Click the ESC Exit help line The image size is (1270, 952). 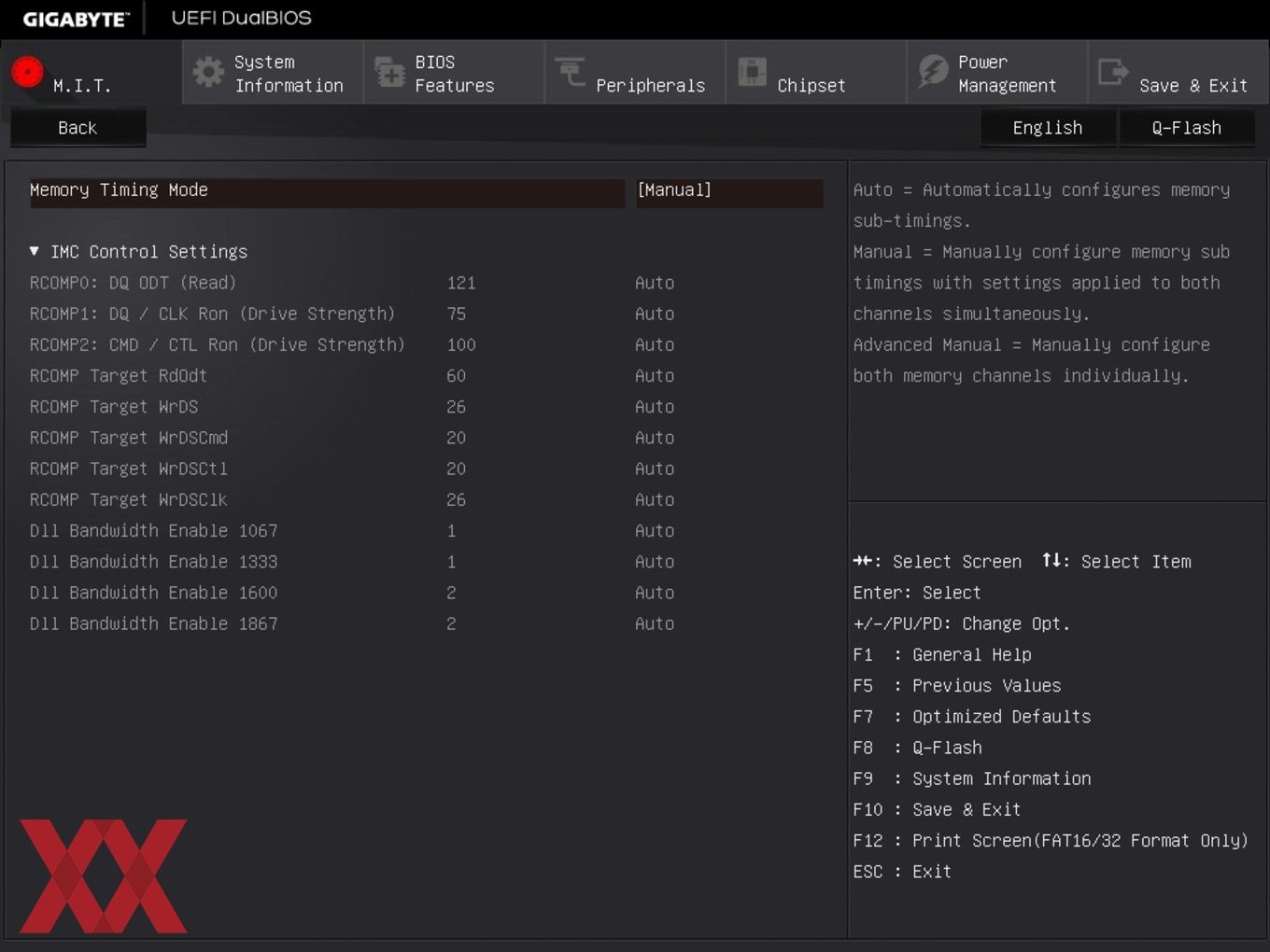click(902, 872)
